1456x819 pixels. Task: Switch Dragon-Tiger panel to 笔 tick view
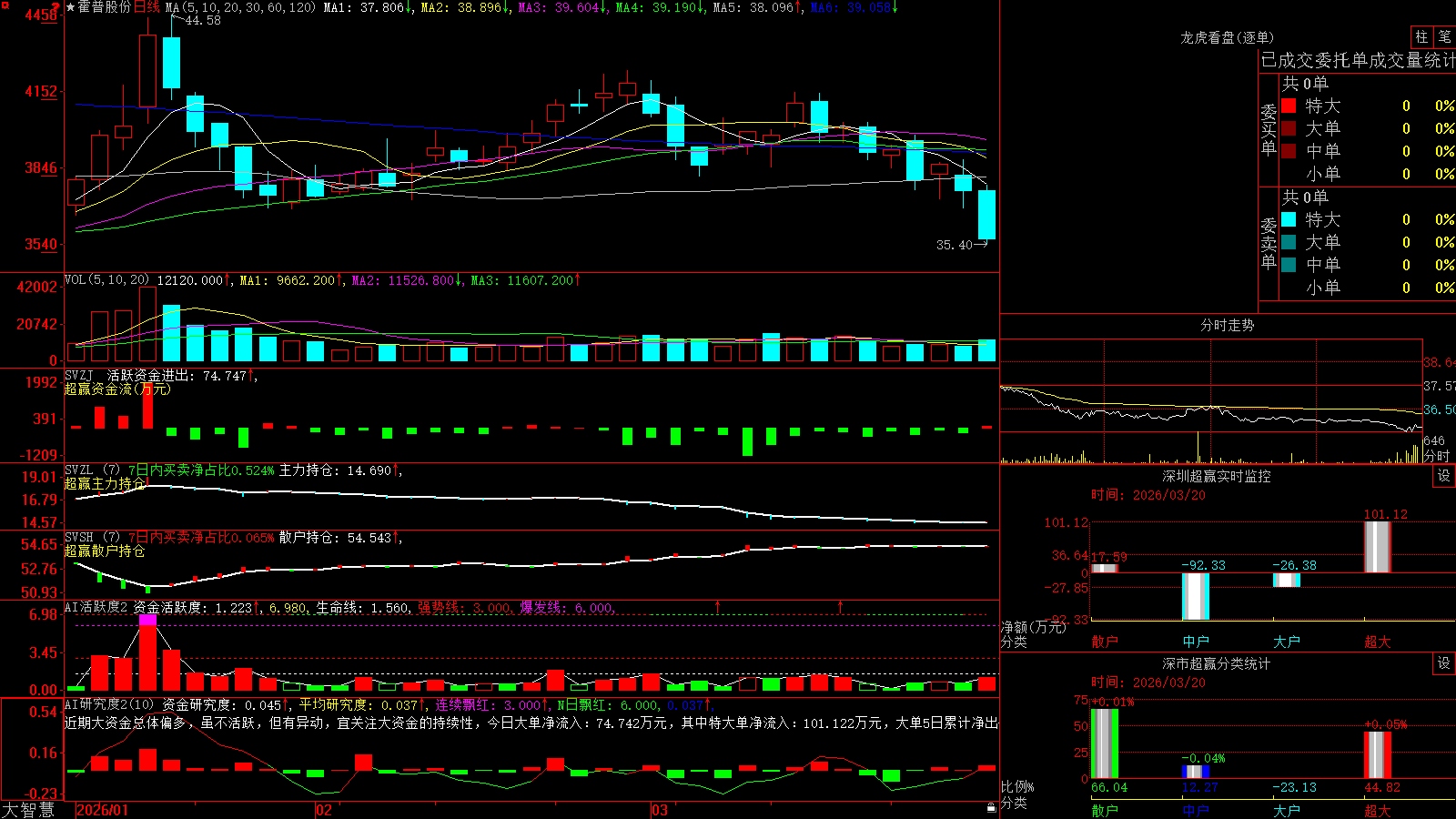point(1444,36)
